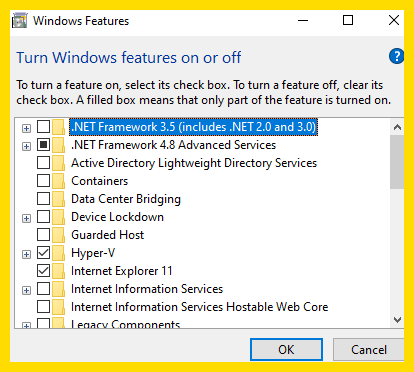Click the vertical scrollbar thumb

pos(397,162)
